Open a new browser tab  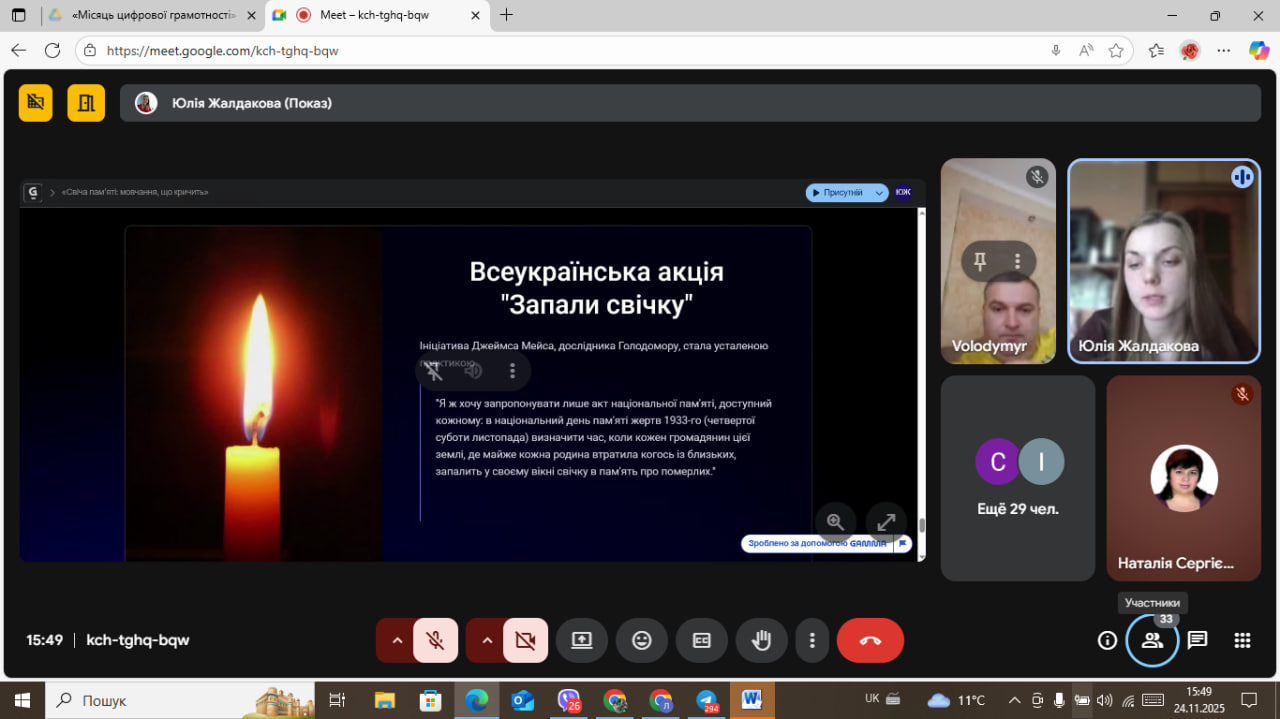[506, 15]
